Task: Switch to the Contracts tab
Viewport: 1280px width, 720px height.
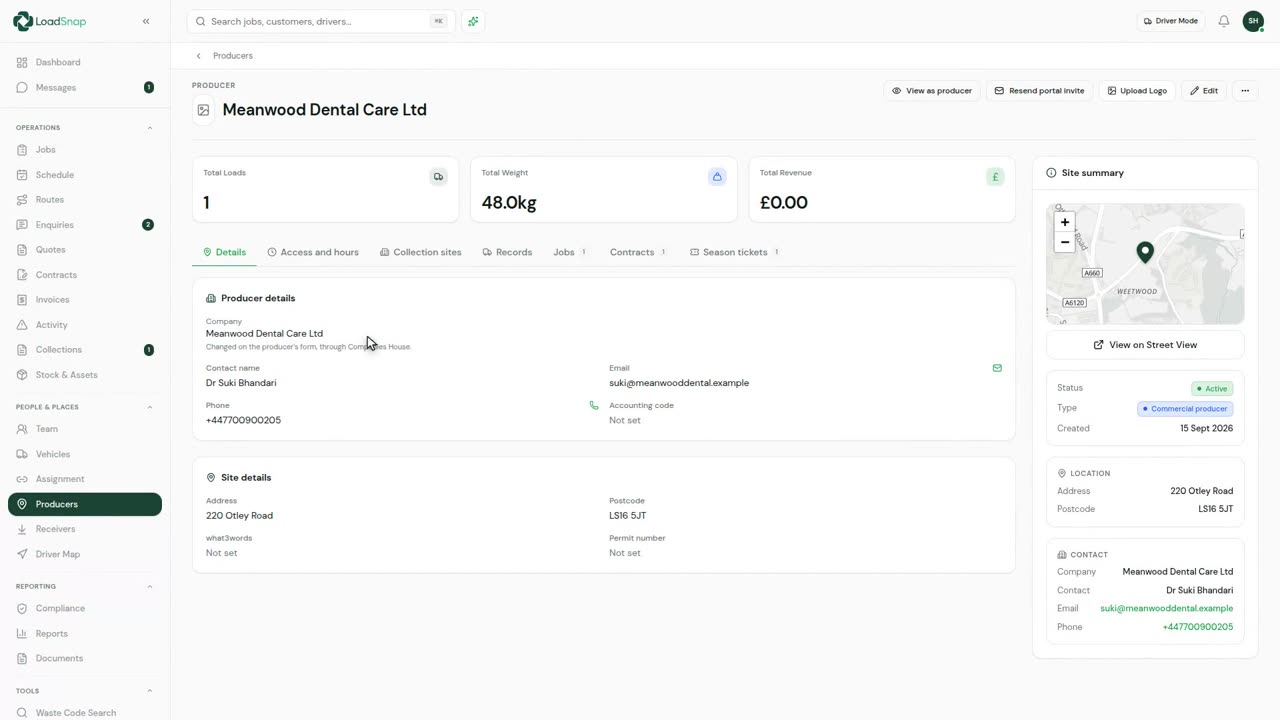Action: 638,252
